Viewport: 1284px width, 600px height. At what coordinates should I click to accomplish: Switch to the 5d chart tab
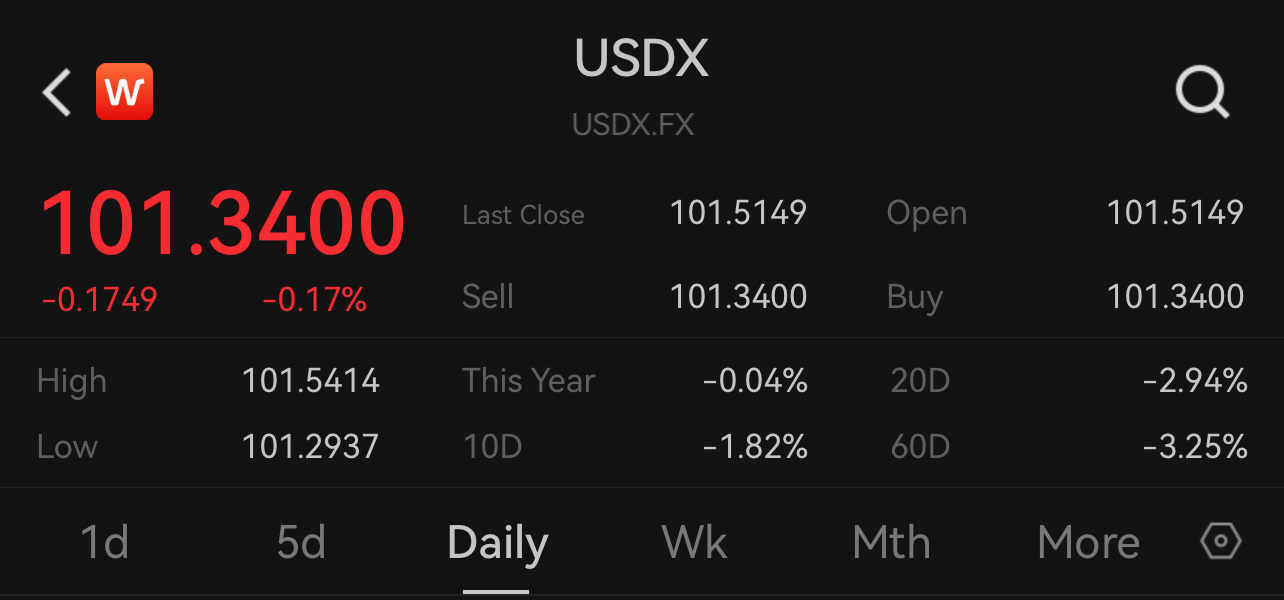click(x=301, y=543)
